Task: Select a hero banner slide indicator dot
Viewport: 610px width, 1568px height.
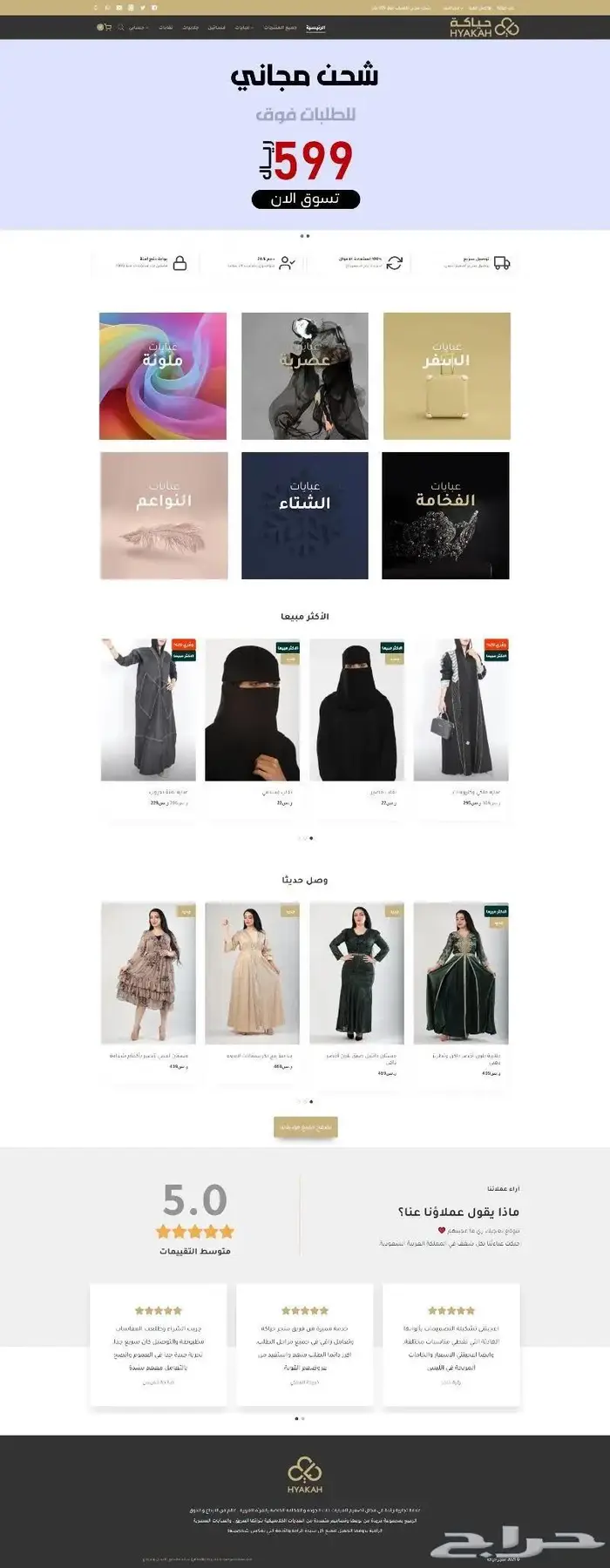Action: coord(302,235)
